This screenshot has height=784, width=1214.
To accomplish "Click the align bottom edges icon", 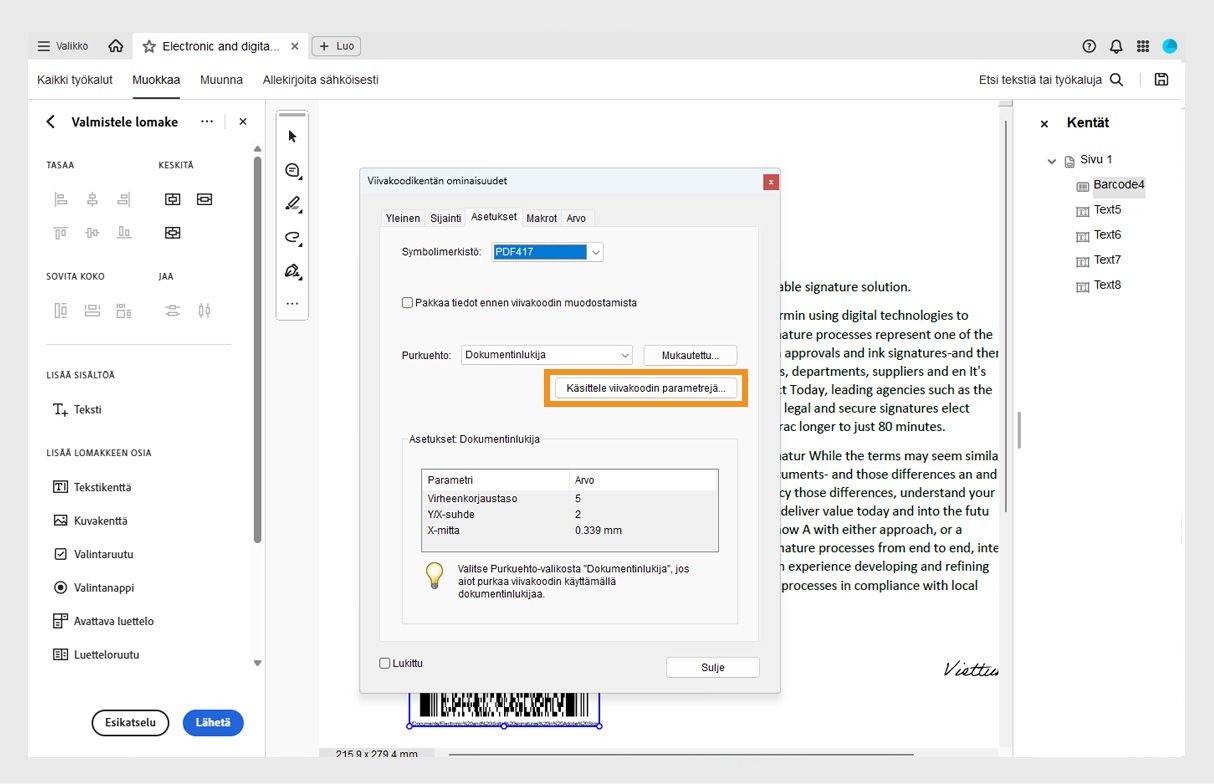I will 123,232.
